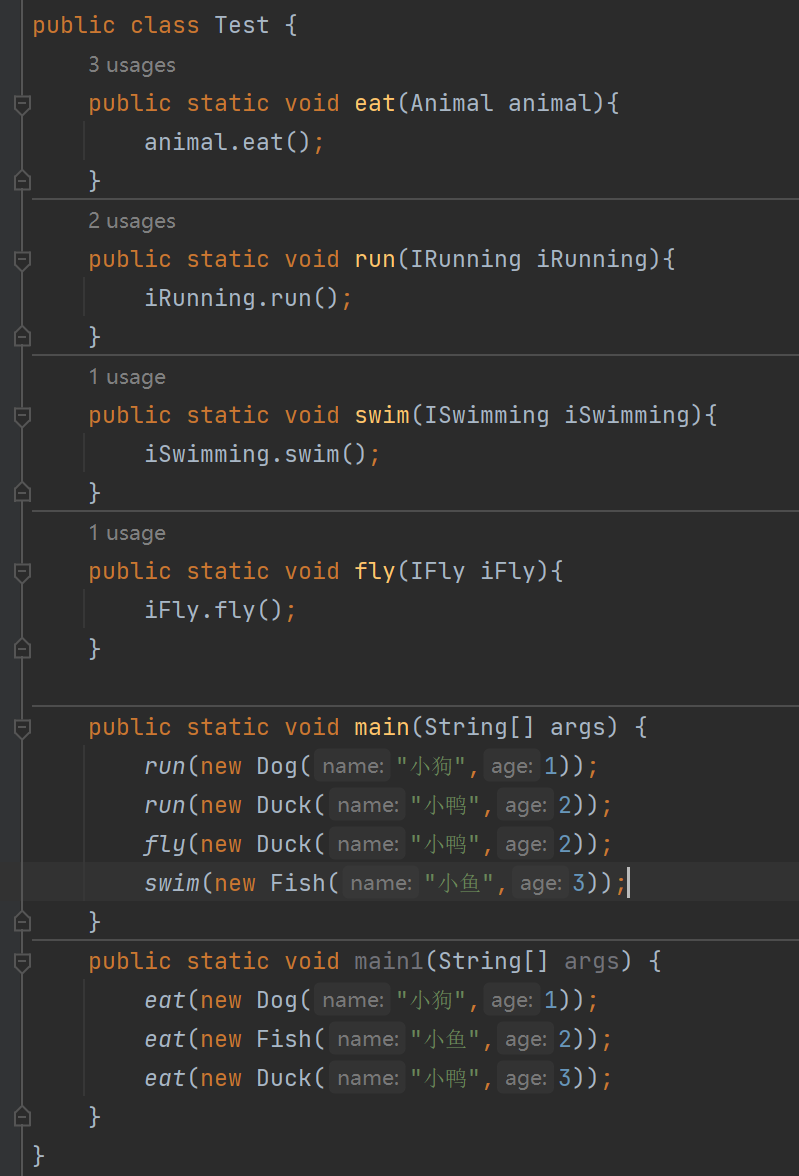Fold the main1 method at its closing-brace marker

coord(23,1117)
